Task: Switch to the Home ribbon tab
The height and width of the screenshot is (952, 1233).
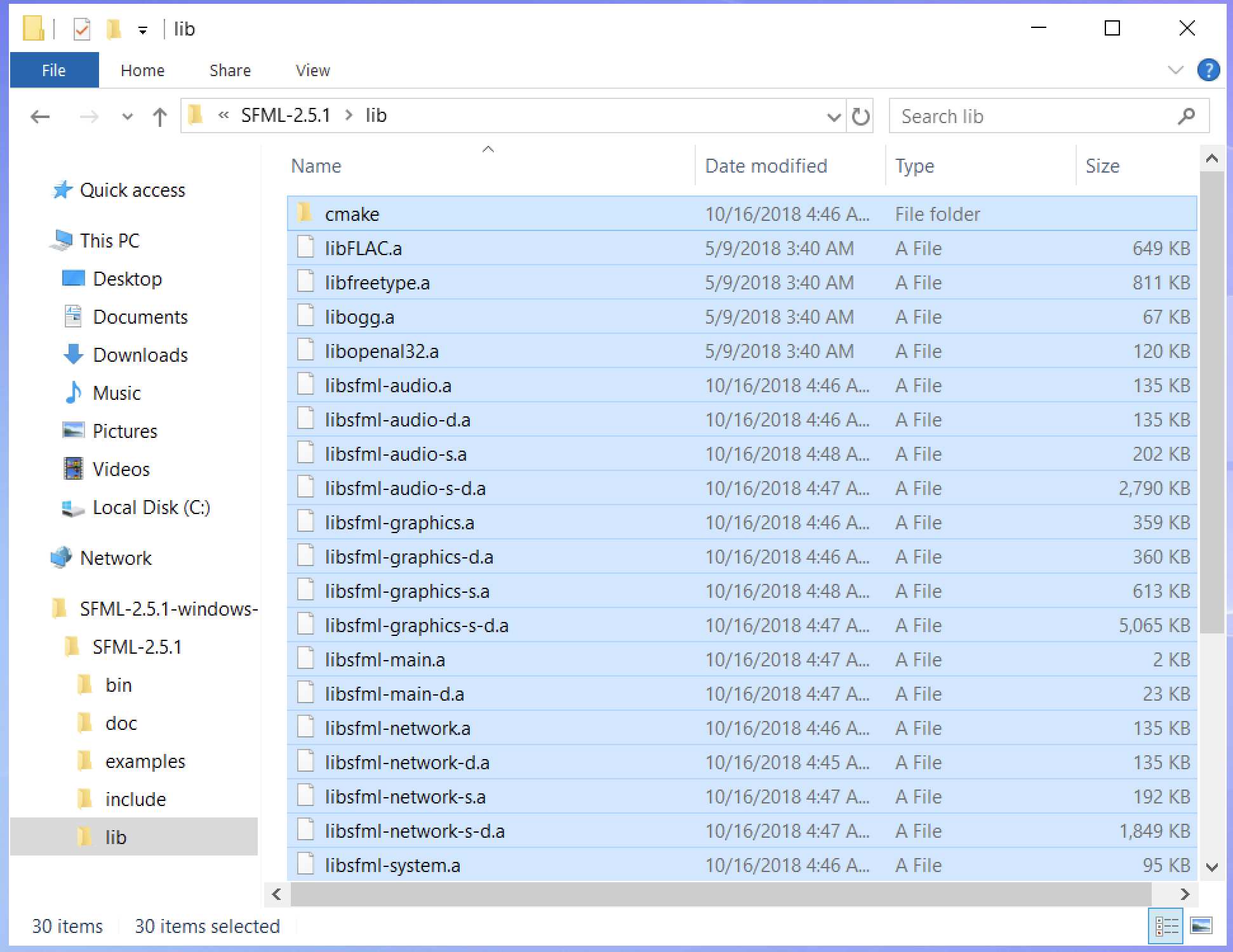Action: tap(143, 70)
